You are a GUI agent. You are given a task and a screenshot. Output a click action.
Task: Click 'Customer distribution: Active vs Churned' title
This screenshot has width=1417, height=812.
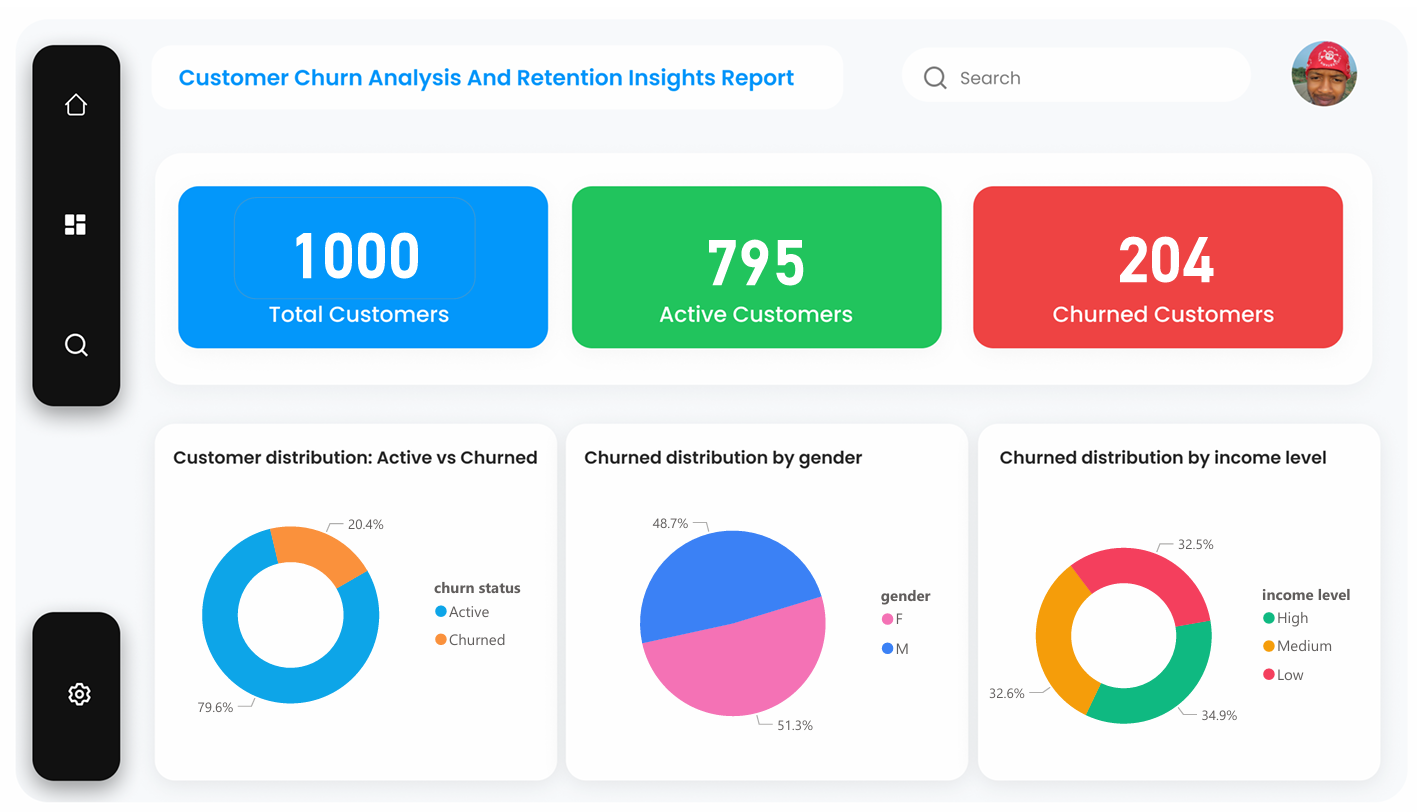[355, 458]
